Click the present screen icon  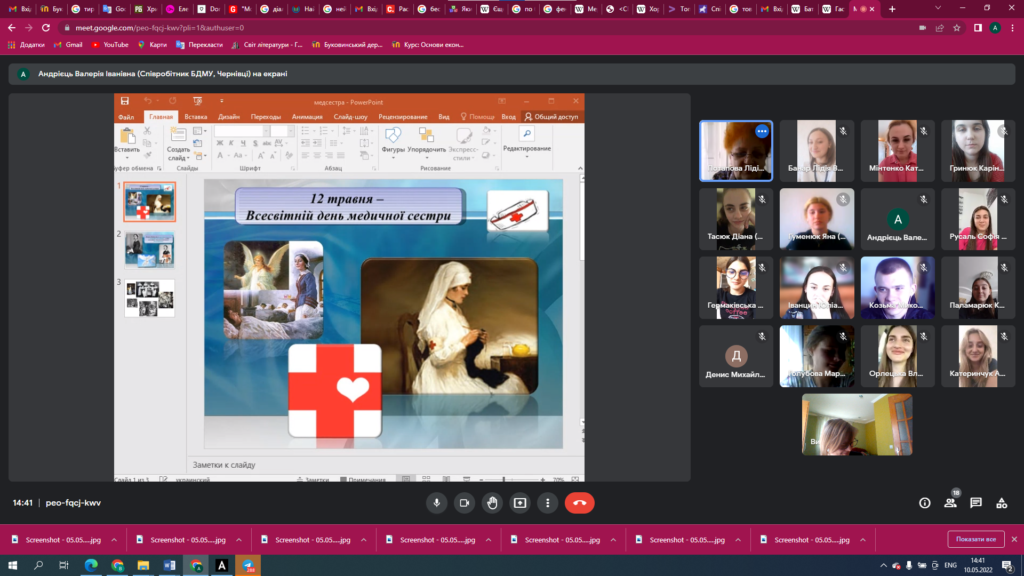(520, 503)
